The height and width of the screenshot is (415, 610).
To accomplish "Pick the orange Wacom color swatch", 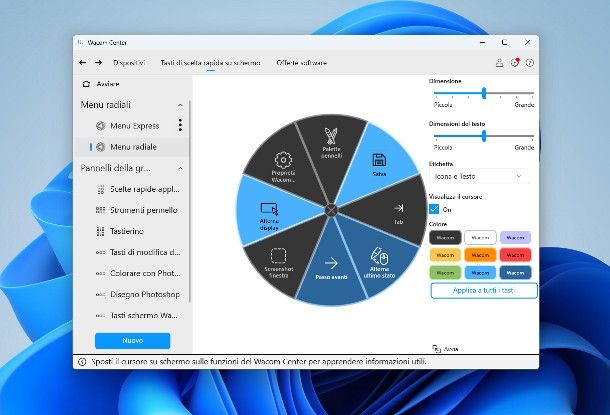I will click(445, 254).
